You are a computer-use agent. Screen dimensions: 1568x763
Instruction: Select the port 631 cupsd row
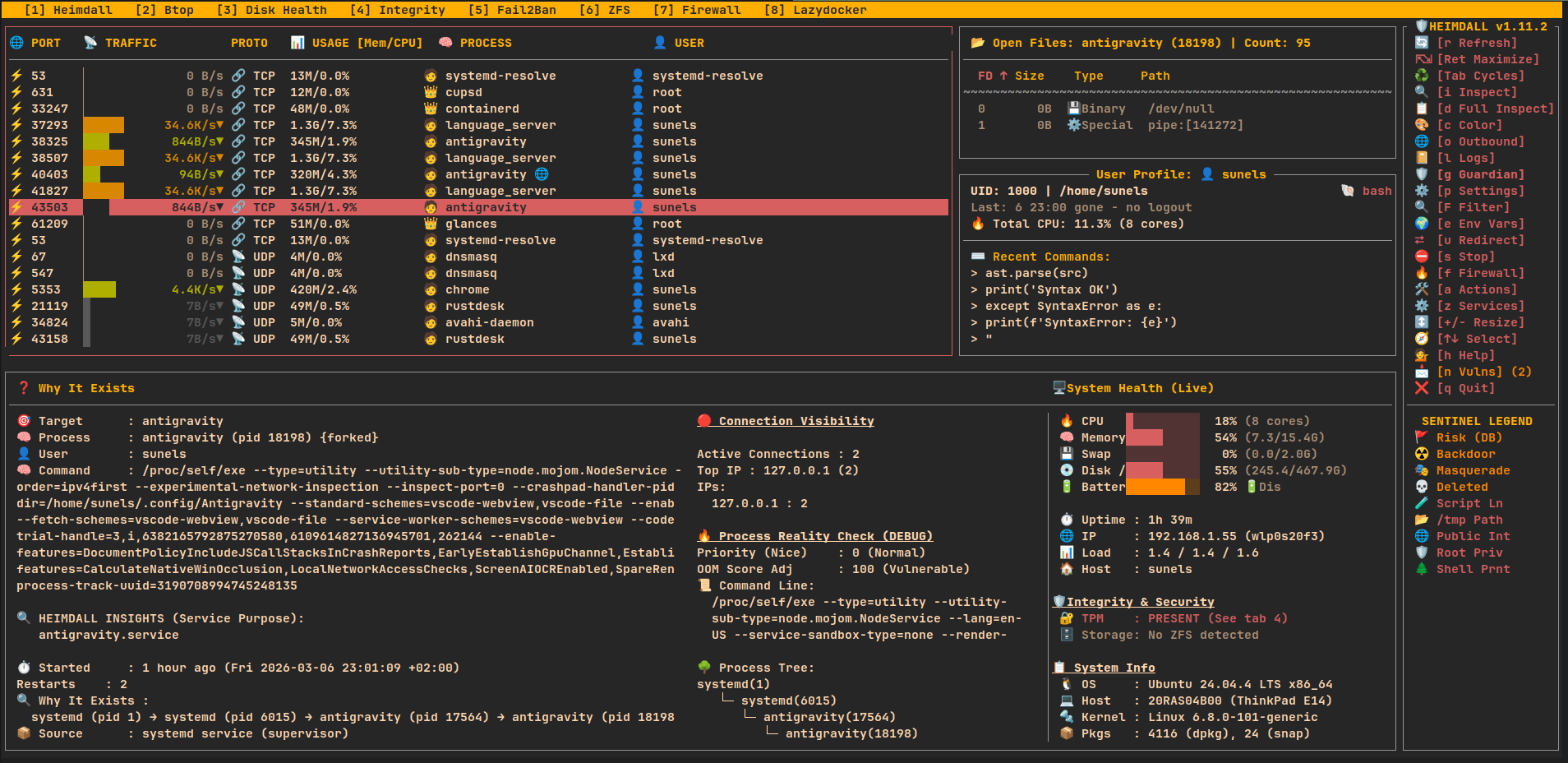(x=479, y=92)
